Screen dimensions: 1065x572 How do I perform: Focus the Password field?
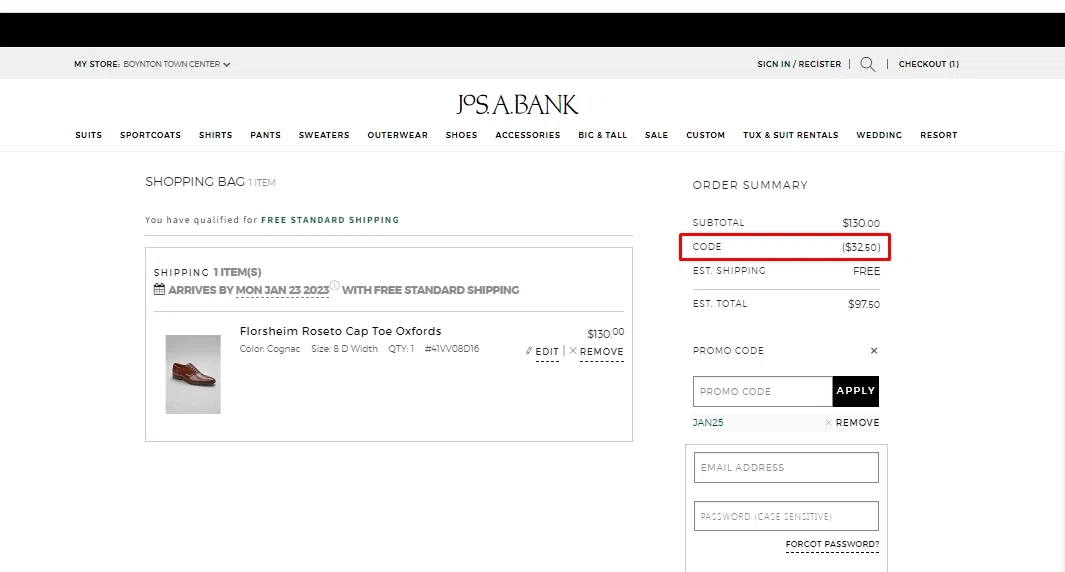(786, 516)
